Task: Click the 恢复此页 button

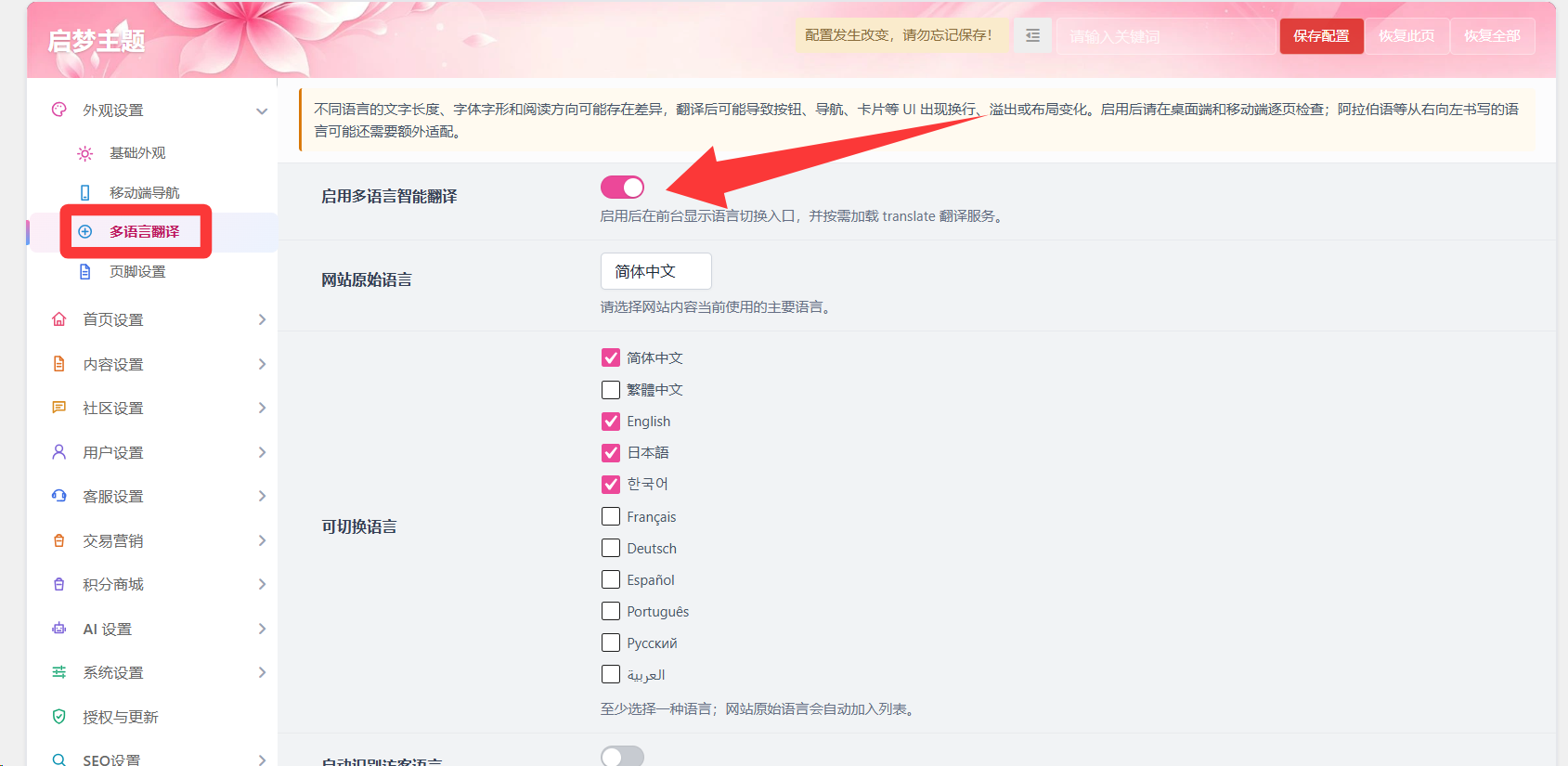Action: pos(1406,36)
